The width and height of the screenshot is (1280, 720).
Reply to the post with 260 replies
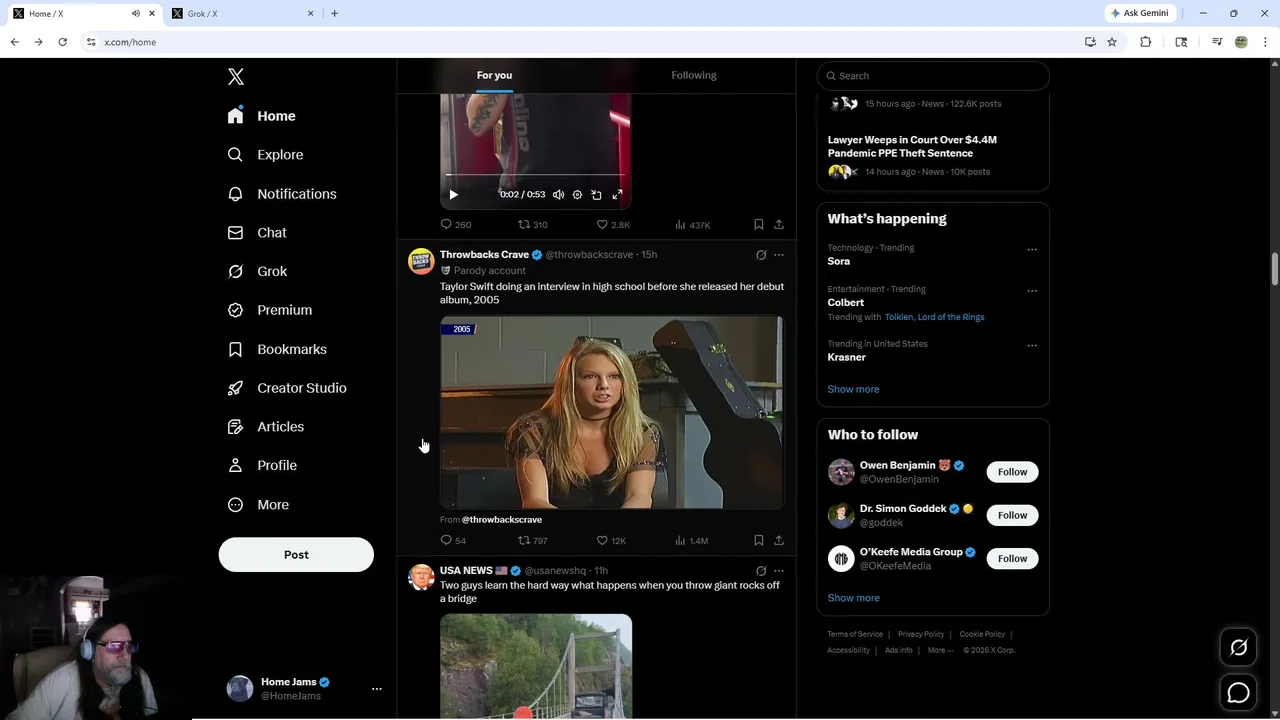click(x=456, y=225)
